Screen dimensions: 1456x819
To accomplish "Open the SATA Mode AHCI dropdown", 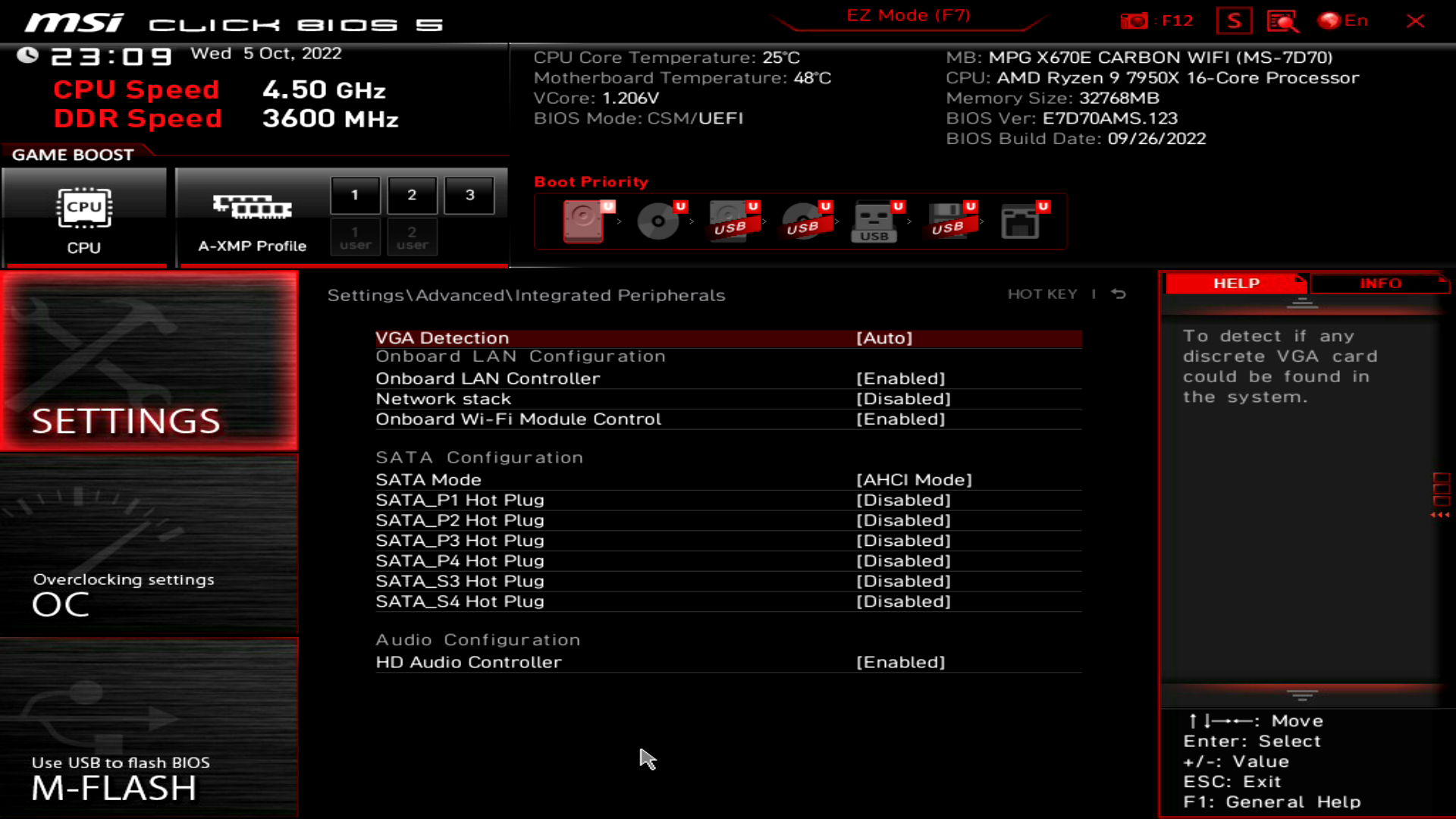I will [x=913, y=480].
